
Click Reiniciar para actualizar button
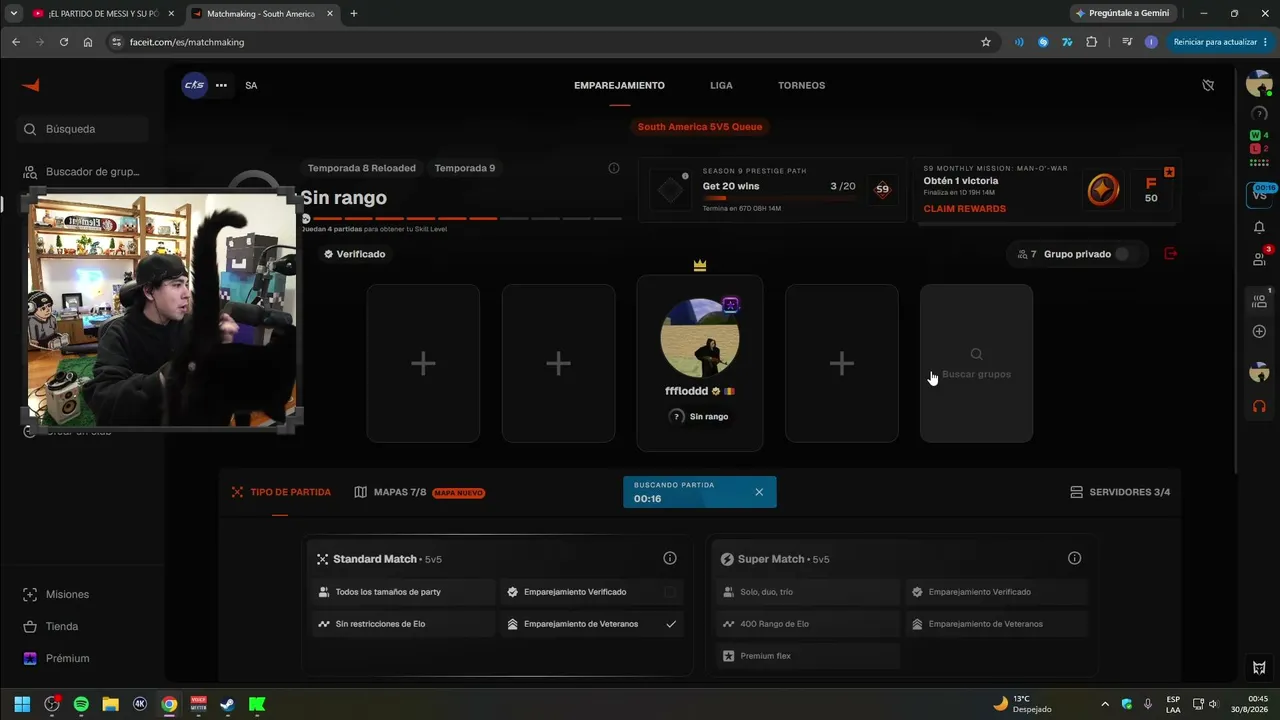pos(1220,42)
